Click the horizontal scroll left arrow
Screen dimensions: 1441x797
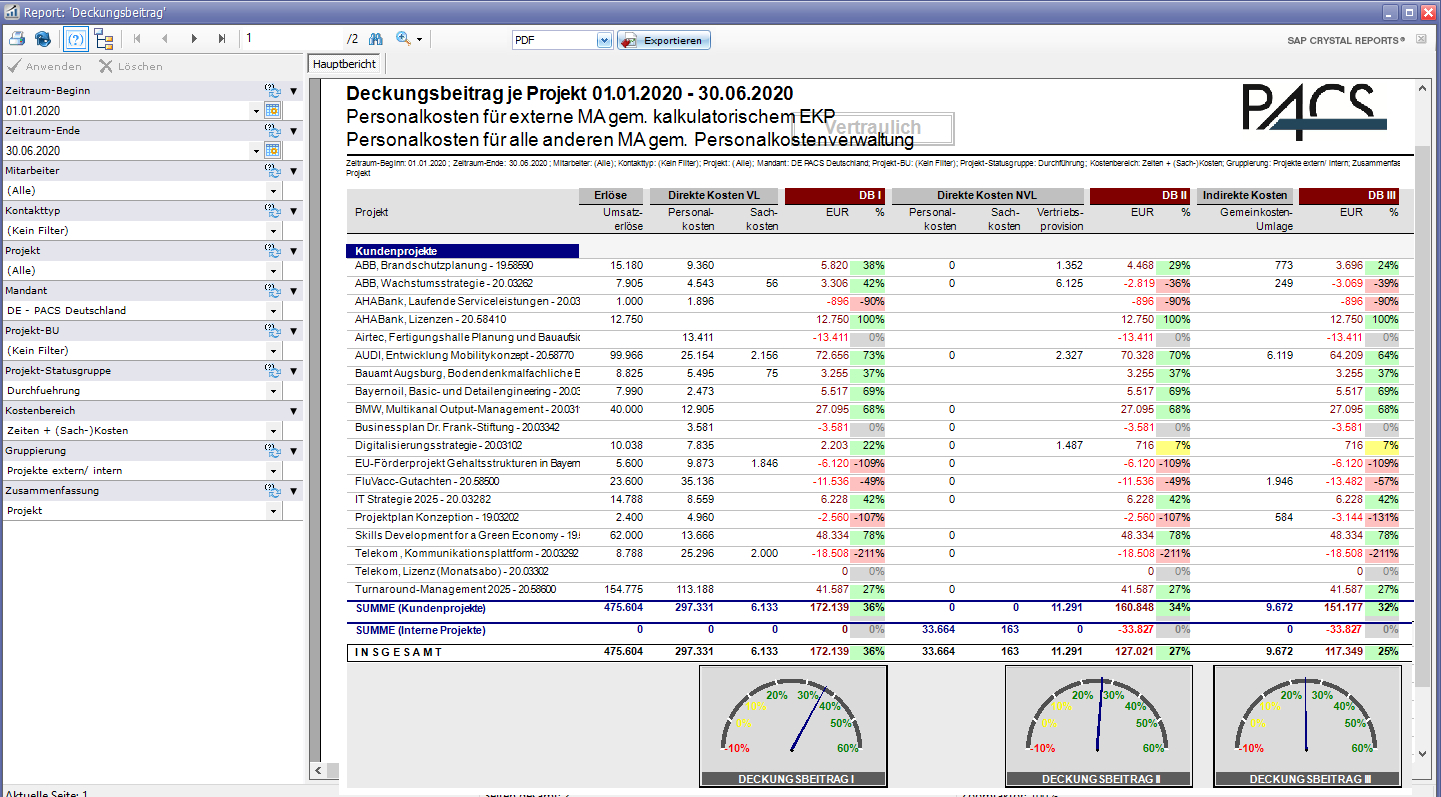pos(319,770)
